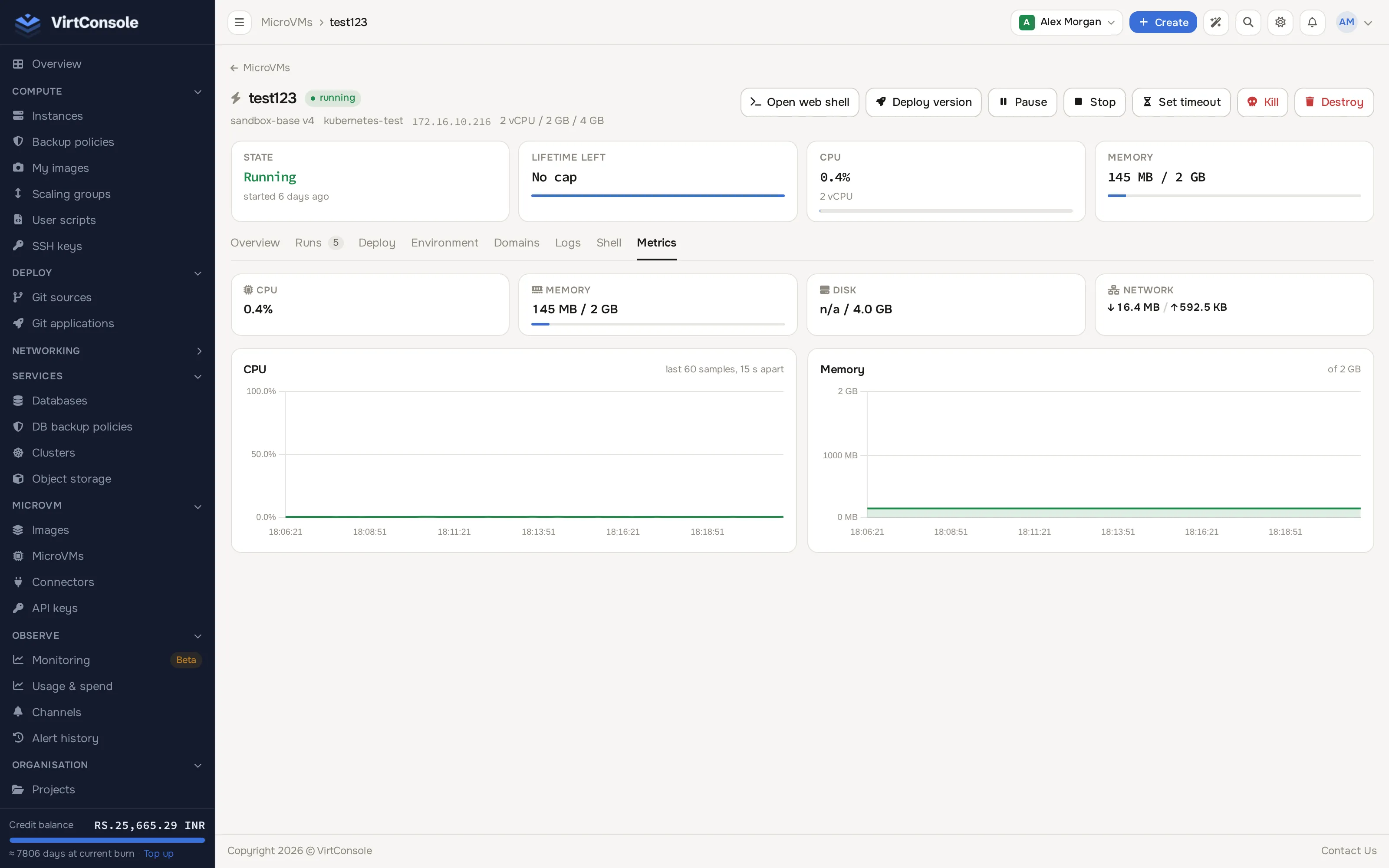Click the hamburger menu icon

239,23
